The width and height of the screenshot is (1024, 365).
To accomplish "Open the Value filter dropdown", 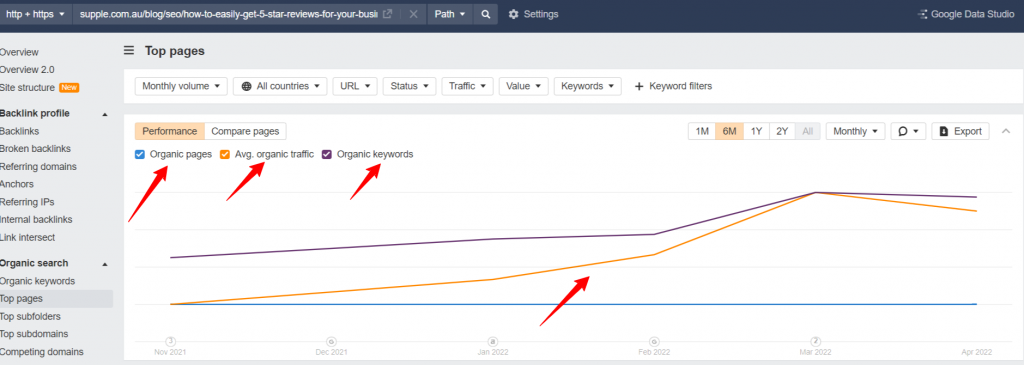I will [x=523, y=86].
